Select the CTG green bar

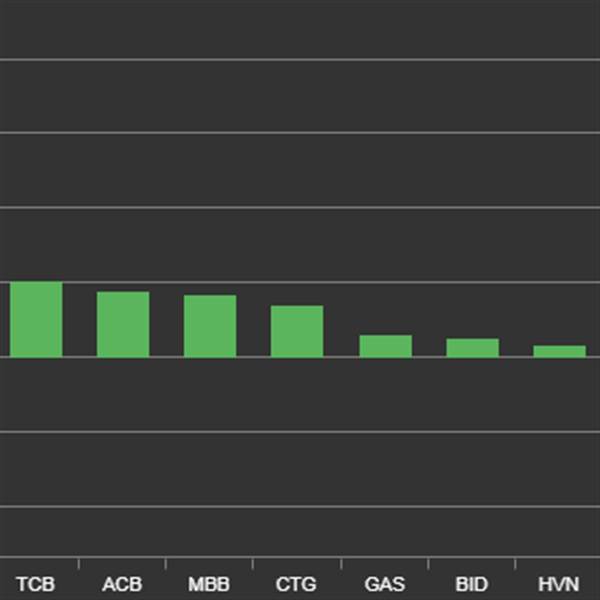pos(297,331)
